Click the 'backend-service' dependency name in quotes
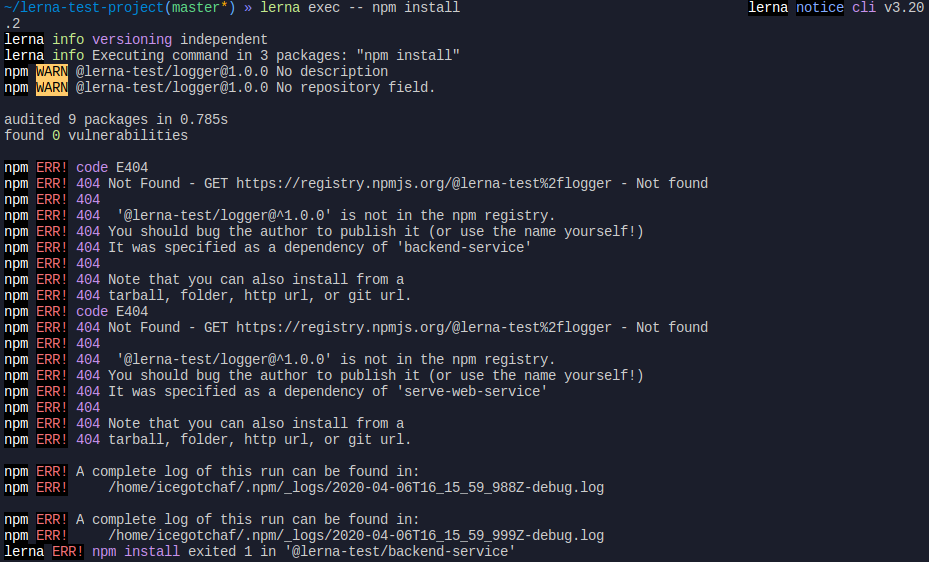Screen dimensions: 929x562 (468, 248)
